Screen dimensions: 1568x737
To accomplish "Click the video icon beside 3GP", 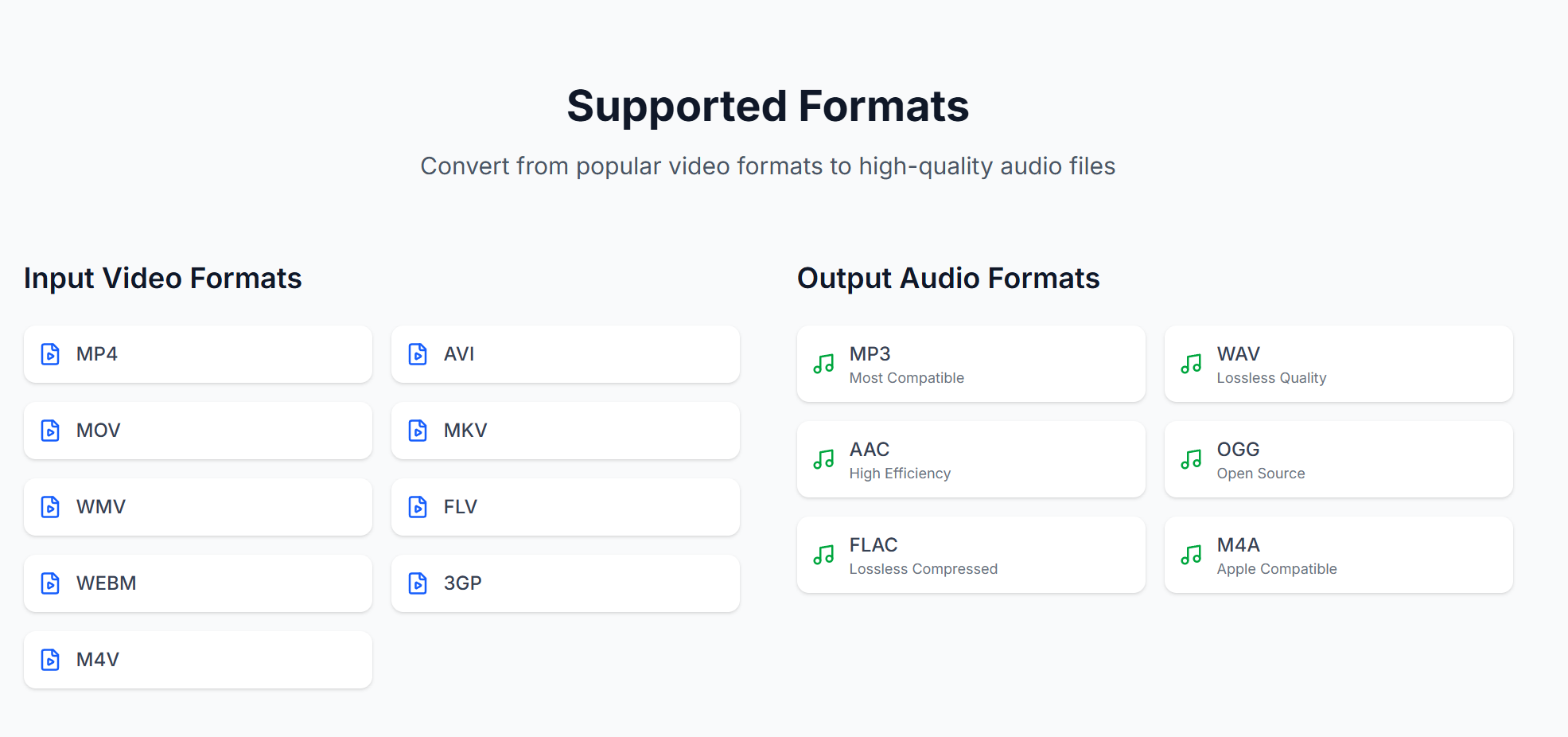I will 418,583.
